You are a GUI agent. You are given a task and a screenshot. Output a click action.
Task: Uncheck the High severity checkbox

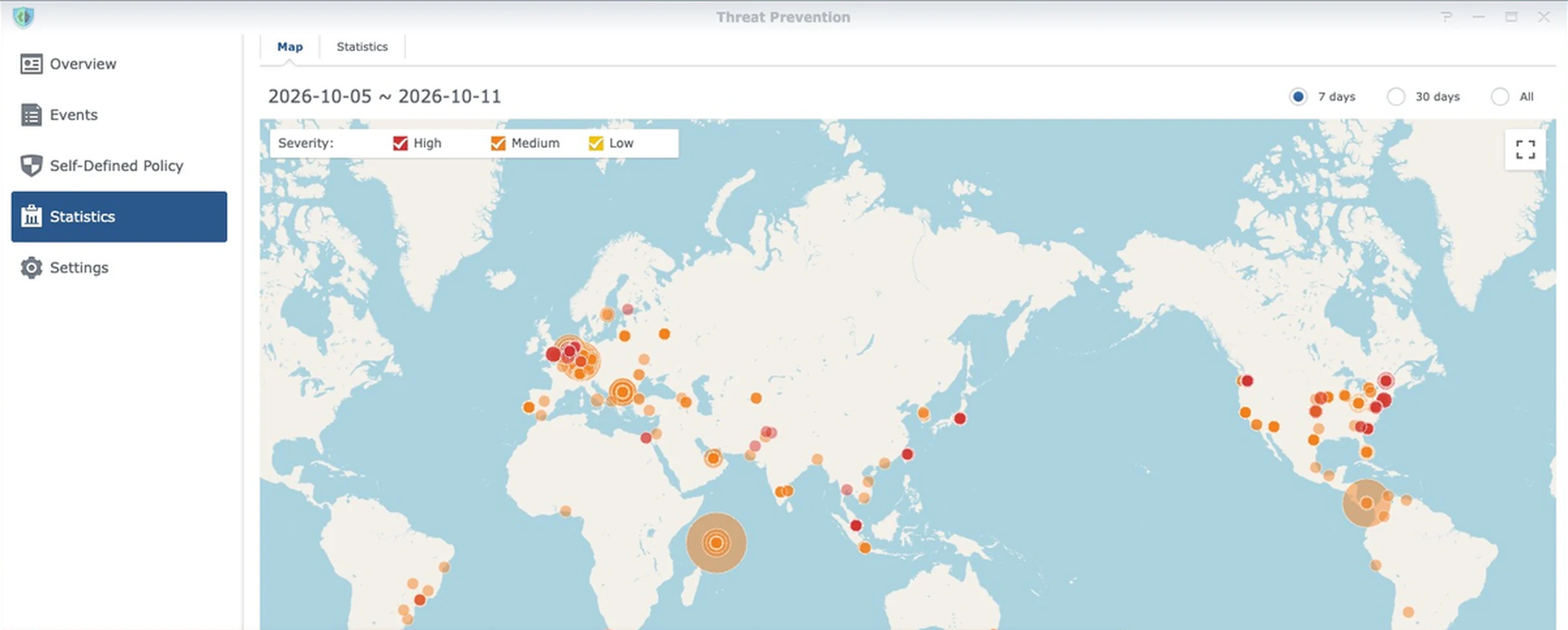[400, 143]
